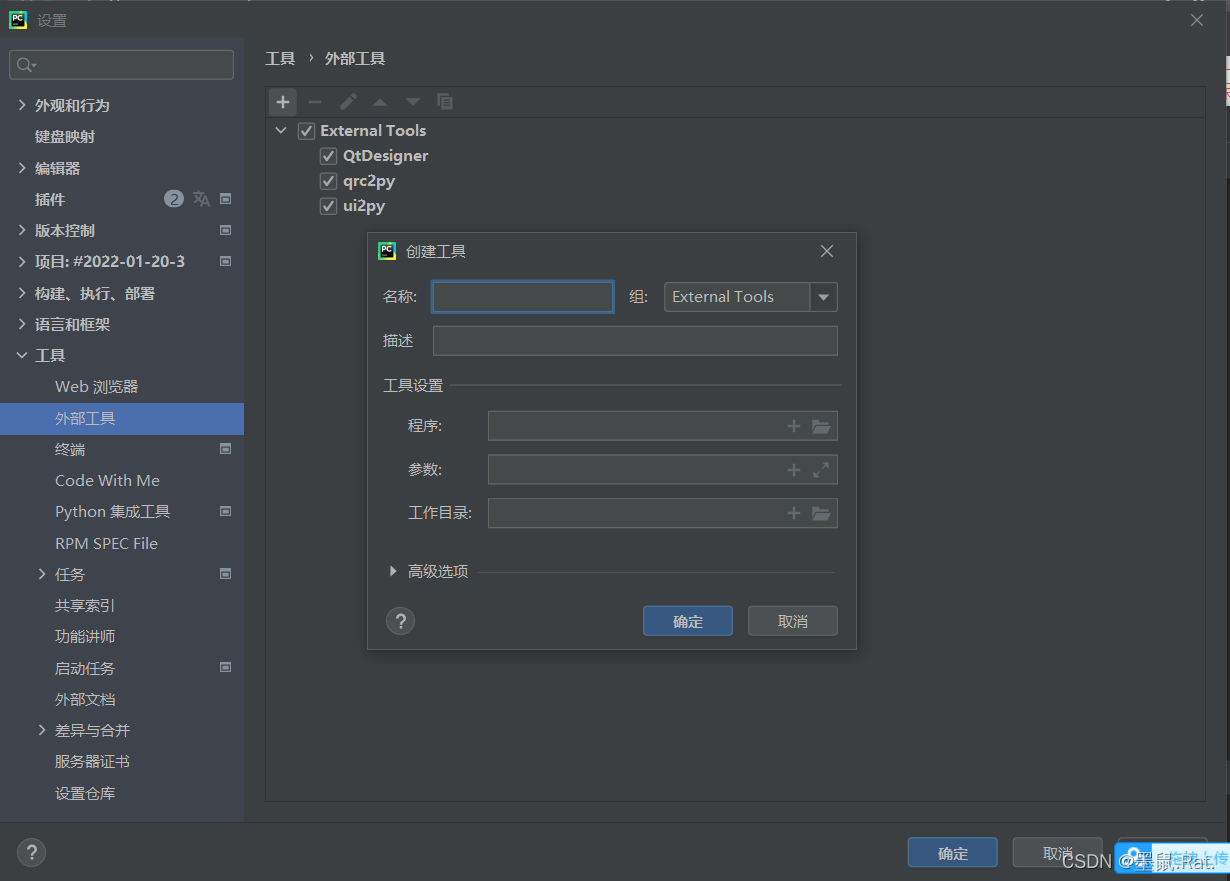Click the move down arrow icon
This screenshot has width=1230, height=881.
(x=412, y=102)
